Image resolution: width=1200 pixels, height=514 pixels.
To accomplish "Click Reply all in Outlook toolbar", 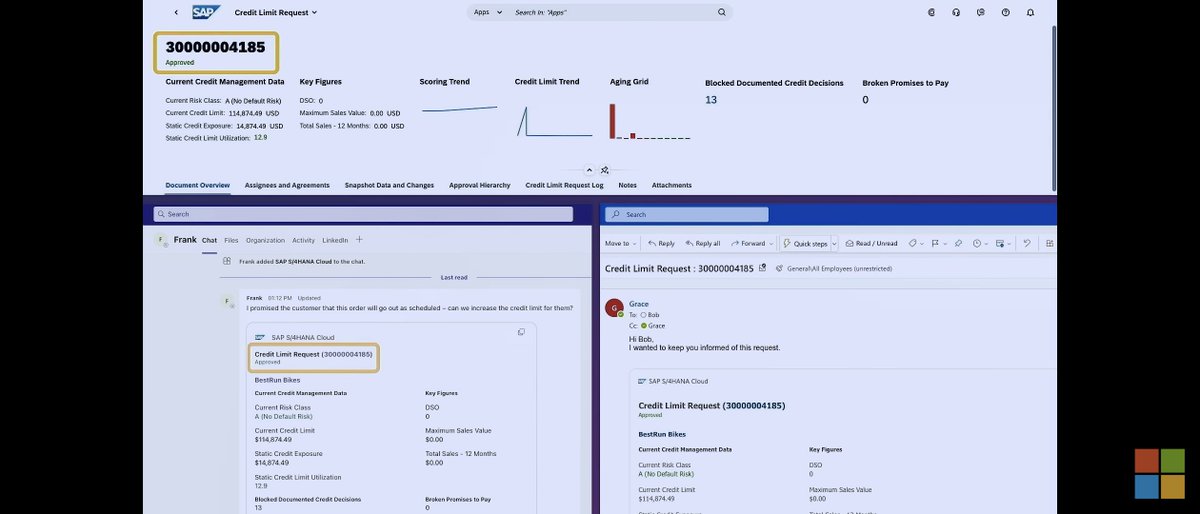I will (702, 243).
